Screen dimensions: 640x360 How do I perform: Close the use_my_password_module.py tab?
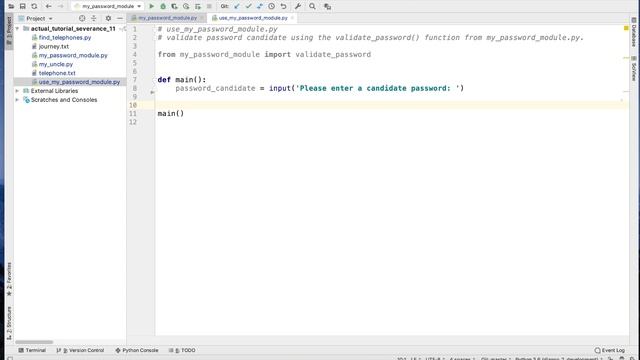pyautogui.click(x=292, y=18)
